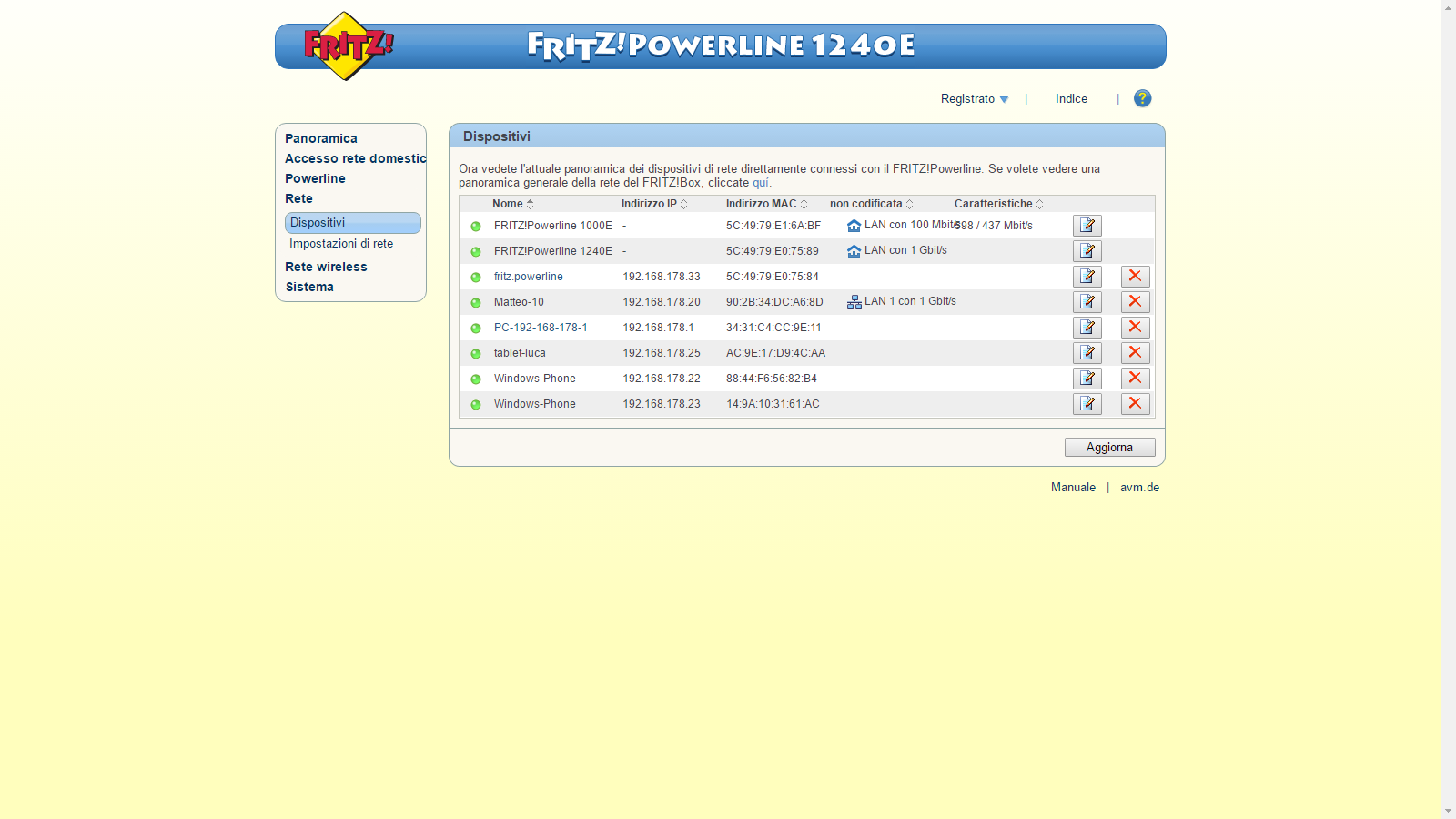
Task: Click the FRITZ! logo
Action: click(x=347, y=45)
